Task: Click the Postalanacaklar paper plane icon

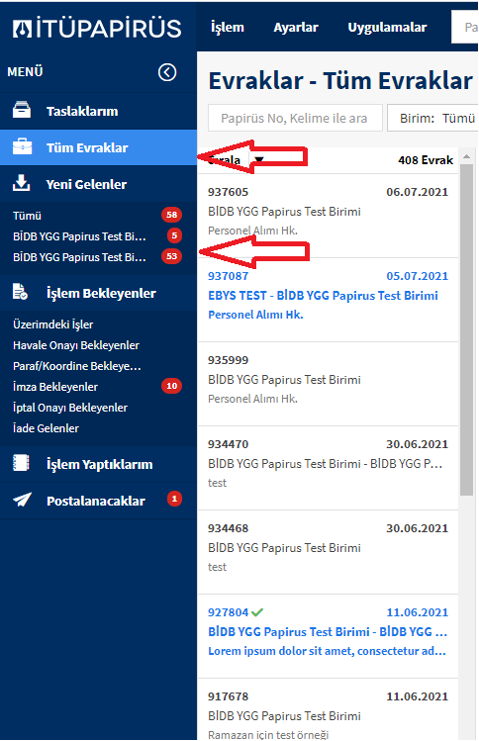Action: pyautogui.click(x=22, y=500)
